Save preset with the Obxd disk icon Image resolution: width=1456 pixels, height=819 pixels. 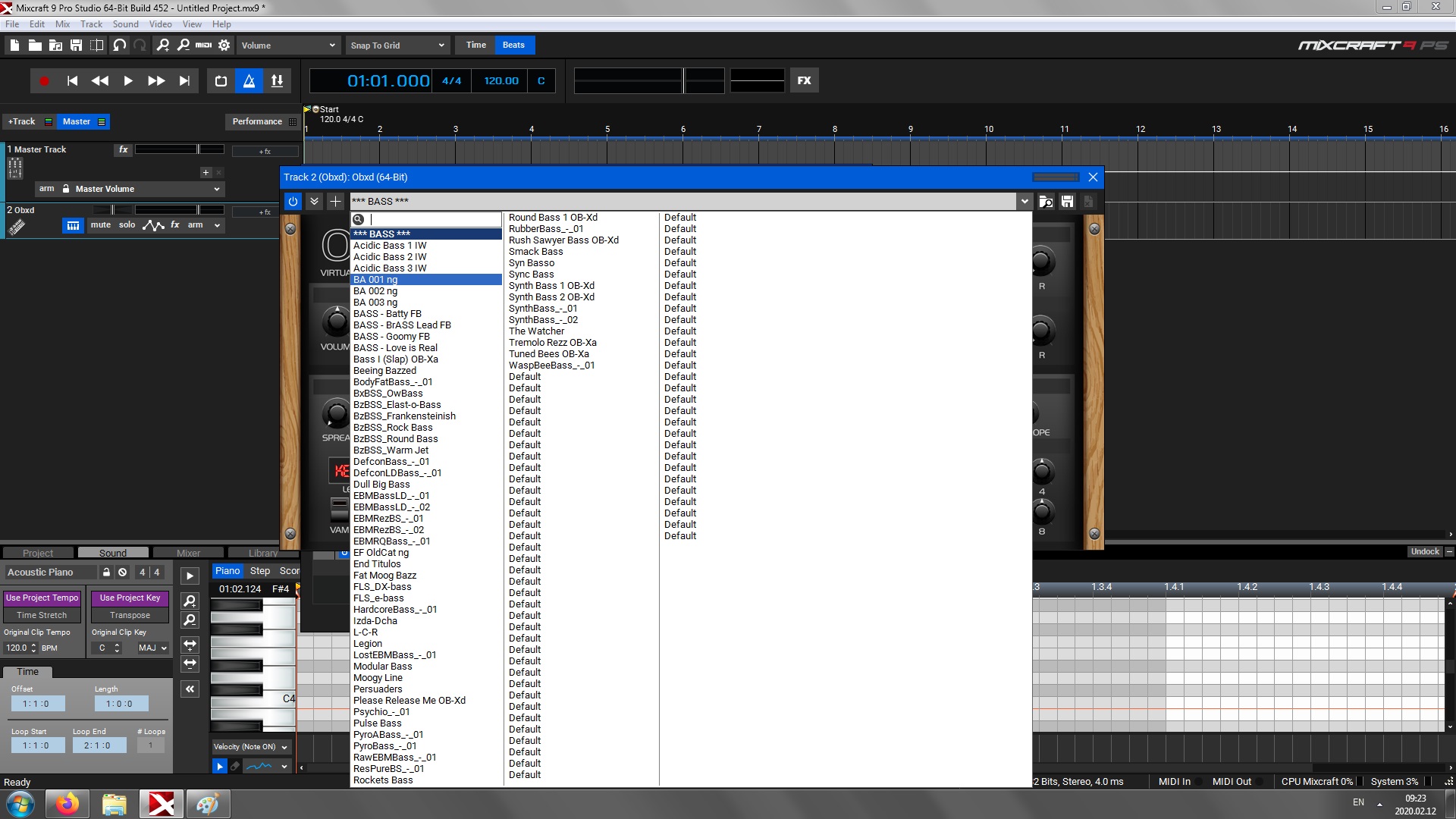[1067, 201]
